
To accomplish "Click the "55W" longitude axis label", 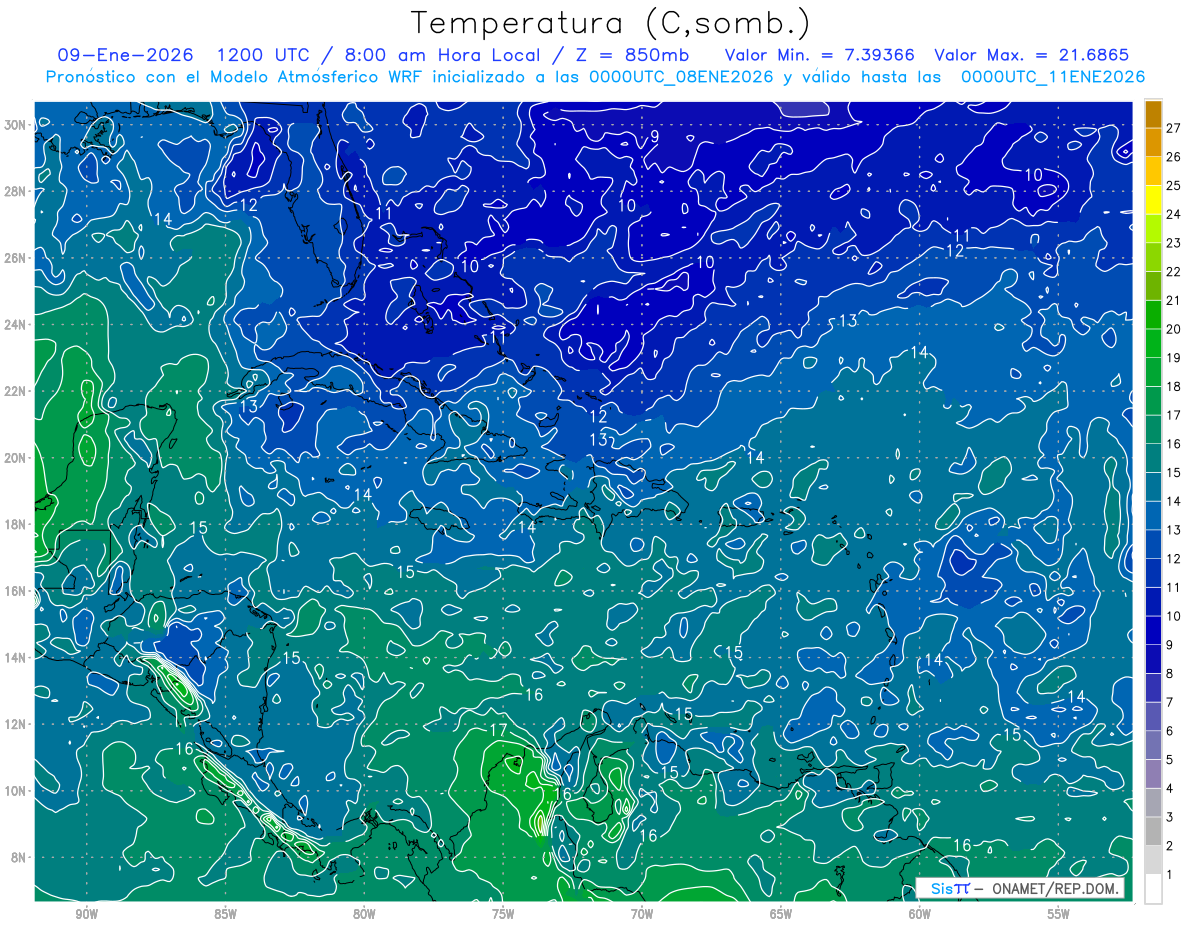I will pos(1059,914).
